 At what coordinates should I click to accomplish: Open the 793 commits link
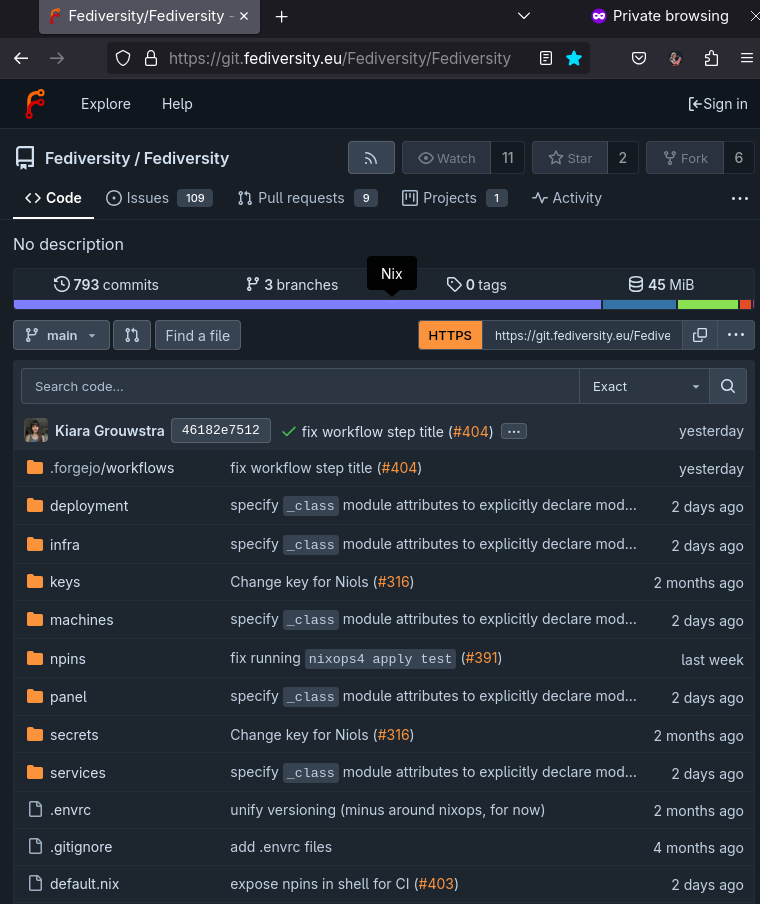click(x=106, y=285)
